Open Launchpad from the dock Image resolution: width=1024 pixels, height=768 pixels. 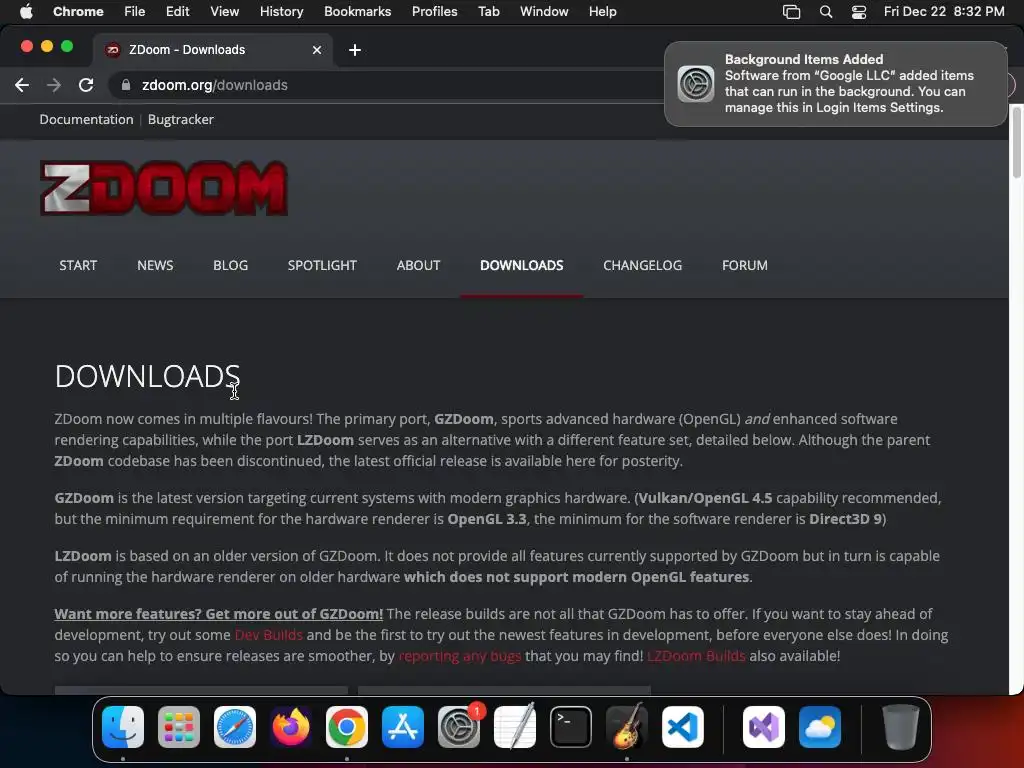coord(179,727)
